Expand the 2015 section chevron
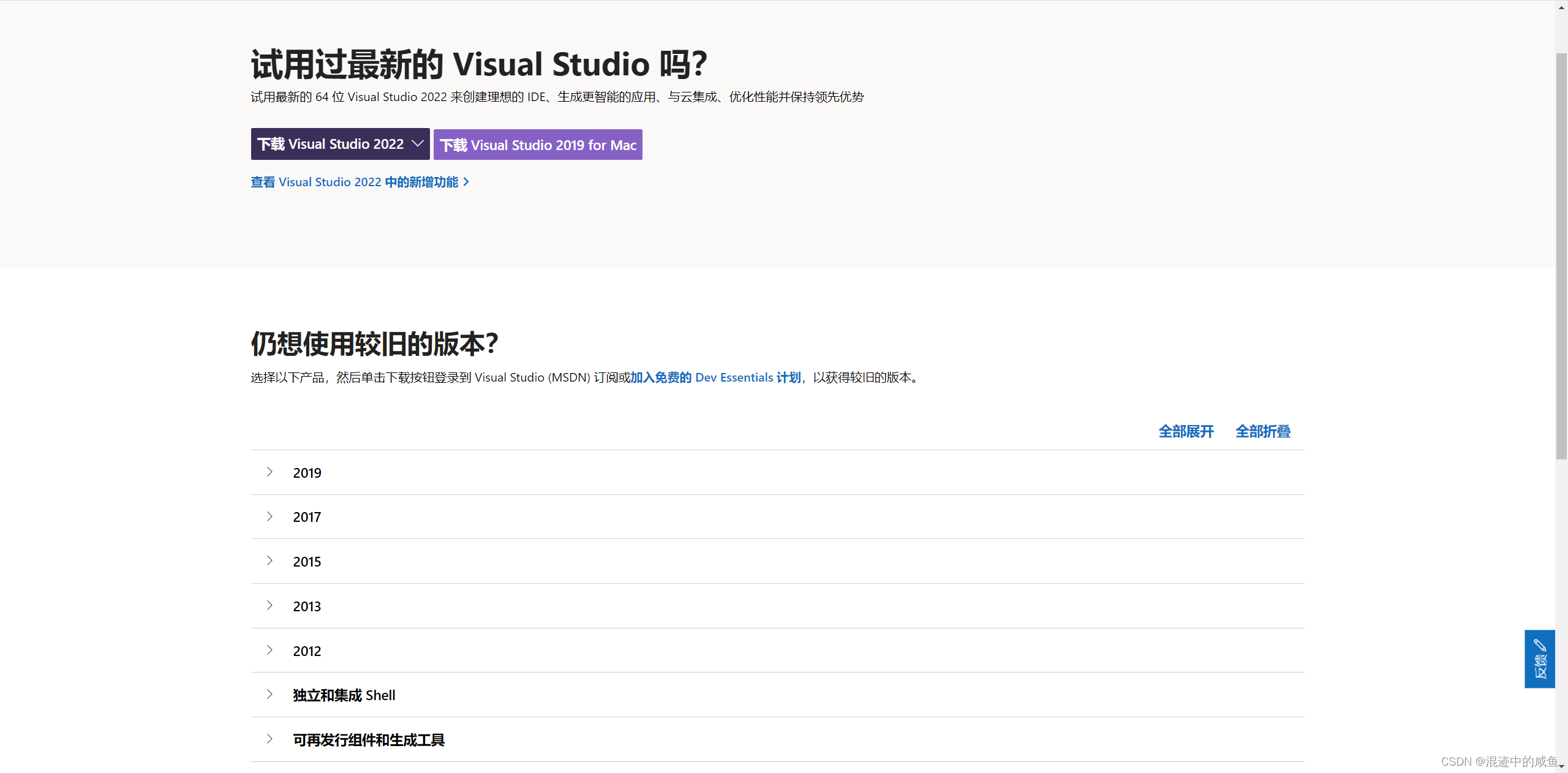Viewport: 1568px width, 773px height. (269, 560)
